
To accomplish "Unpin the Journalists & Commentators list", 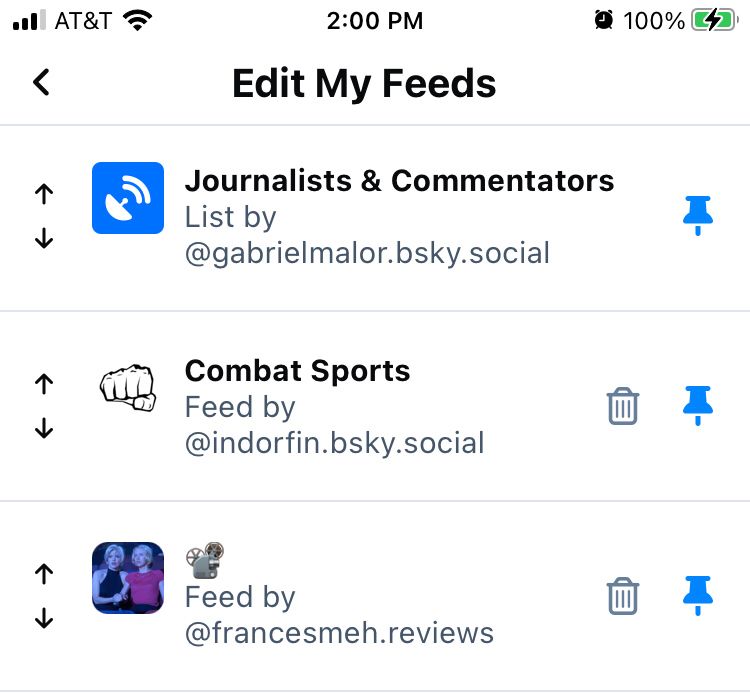I will point(698,215).
